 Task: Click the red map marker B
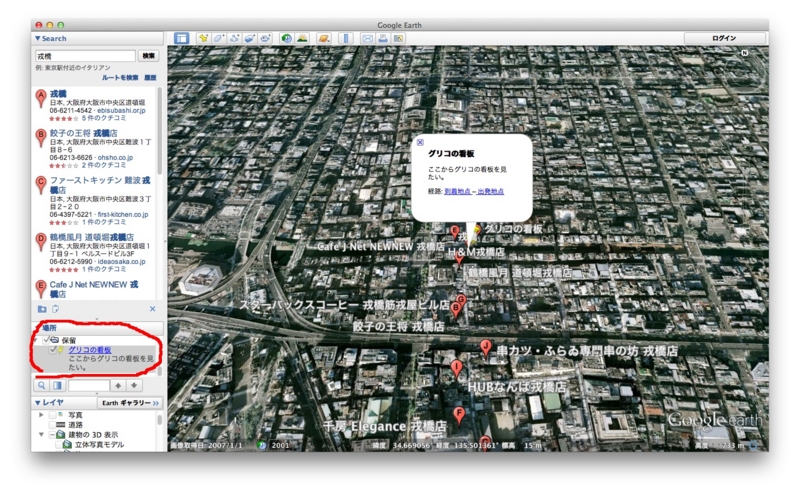point(457,309)
